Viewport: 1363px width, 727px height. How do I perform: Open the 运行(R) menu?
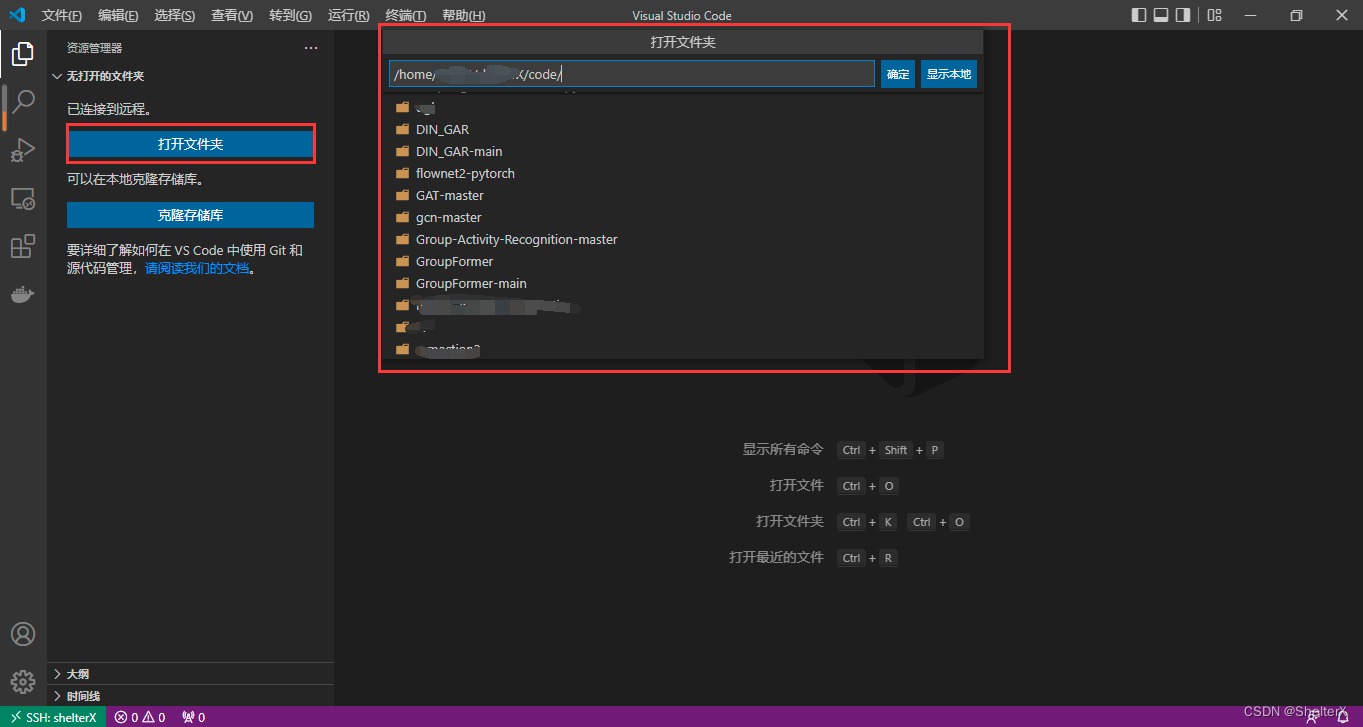348,16
